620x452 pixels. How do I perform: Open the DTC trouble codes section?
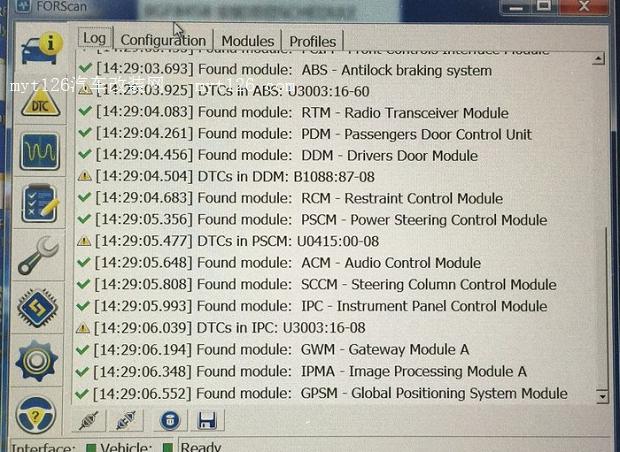[41, 104]
